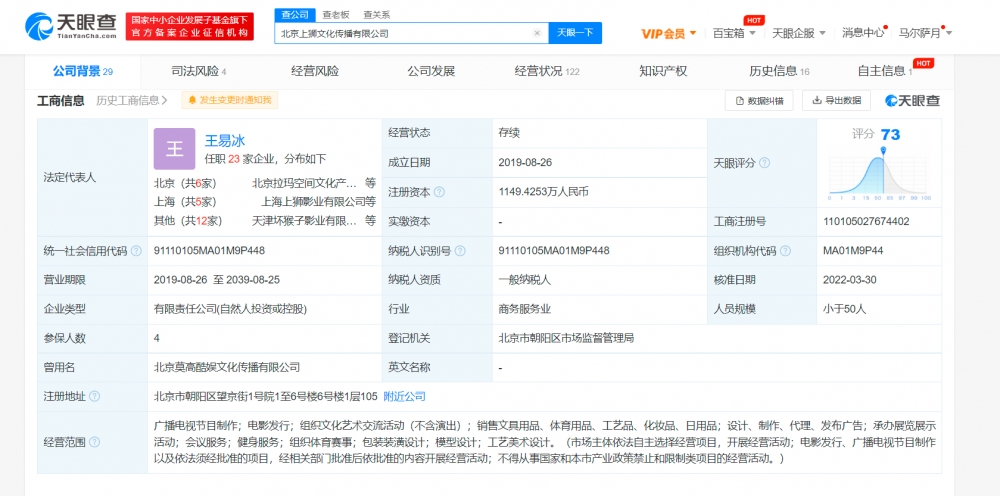The image size is (1000, 496).
Task: Click the 数据纠错 button
Action: (758, 100)
